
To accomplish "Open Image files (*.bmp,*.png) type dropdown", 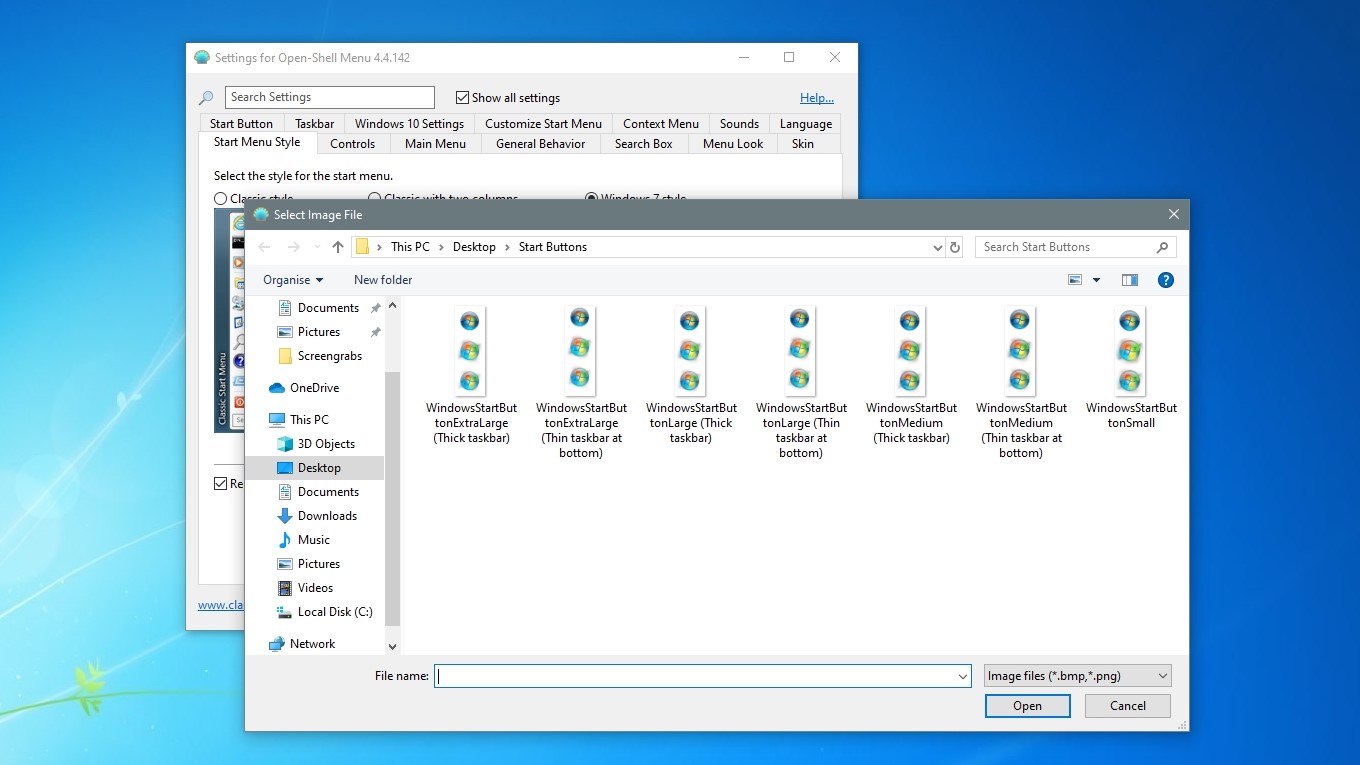I will (x=1077, y=676).
